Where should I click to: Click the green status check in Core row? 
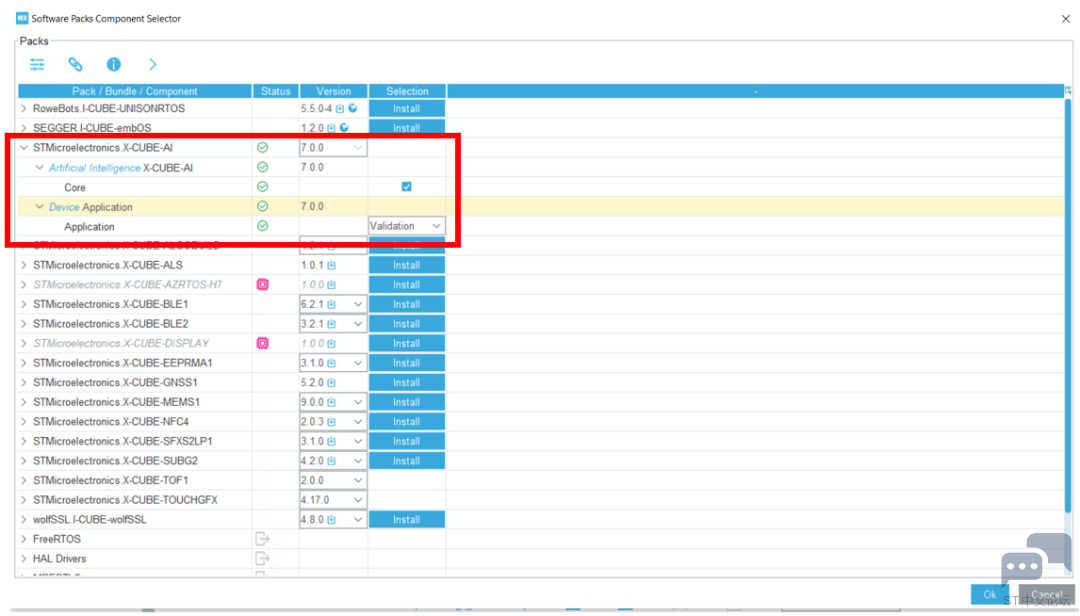(262, 187)
